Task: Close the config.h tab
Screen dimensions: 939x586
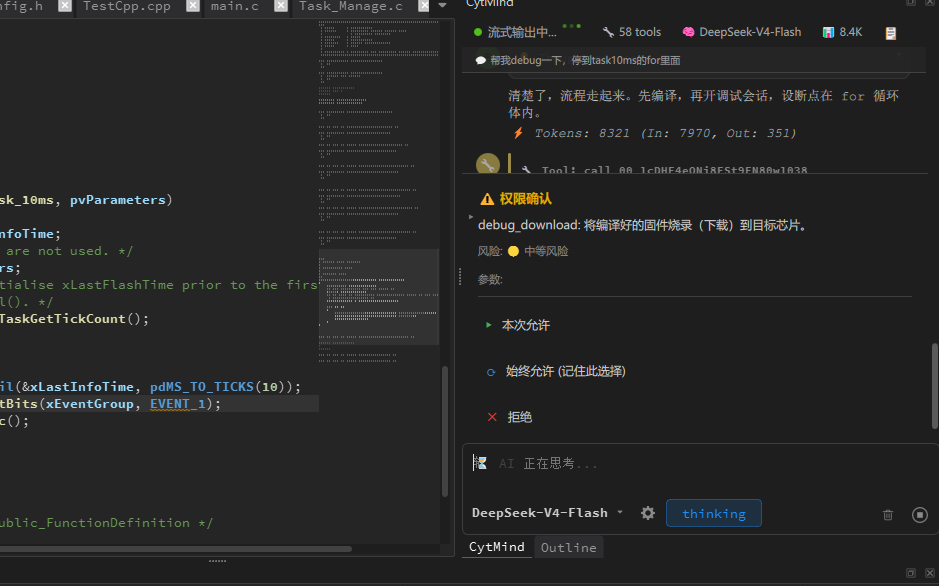Action: coord(65,6)
